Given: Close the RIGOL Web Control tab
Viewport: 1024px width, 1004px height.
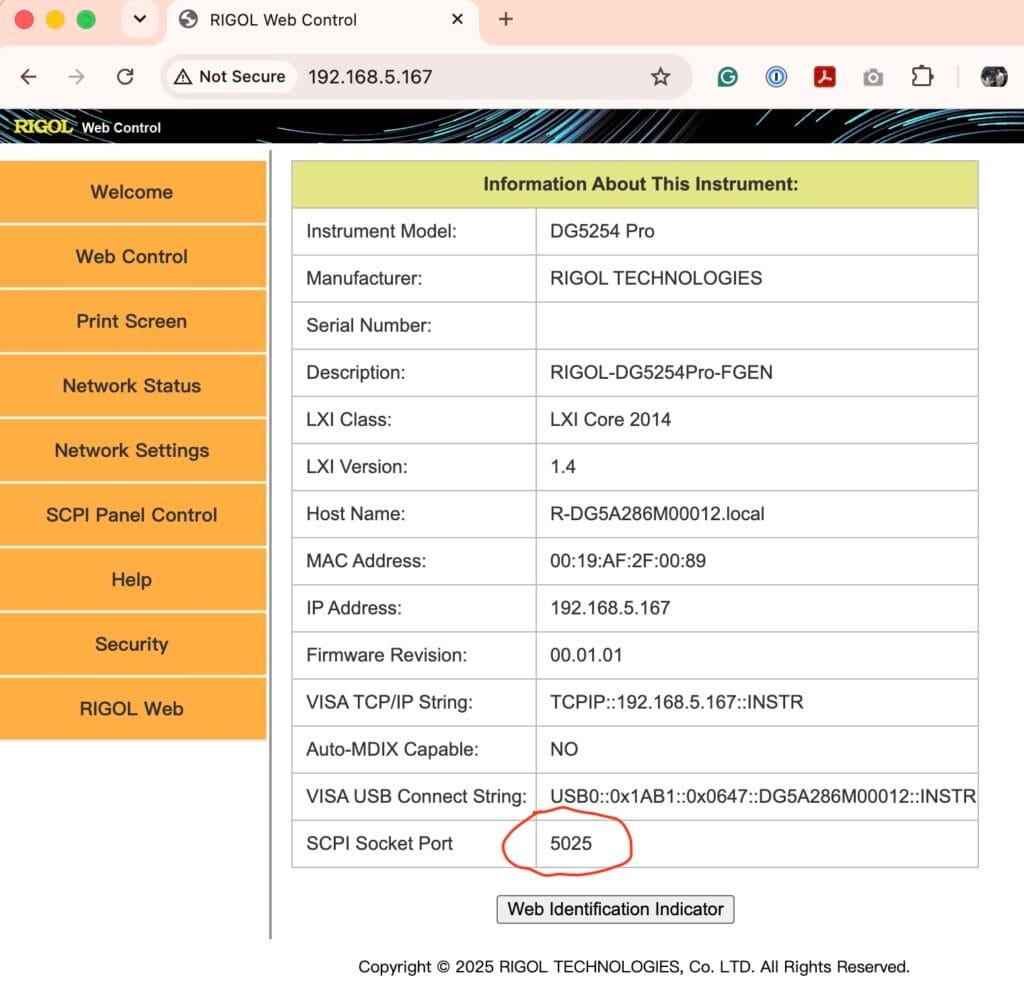Looking at the screenshot, I should pyautogui.click(x=457, y=20).
